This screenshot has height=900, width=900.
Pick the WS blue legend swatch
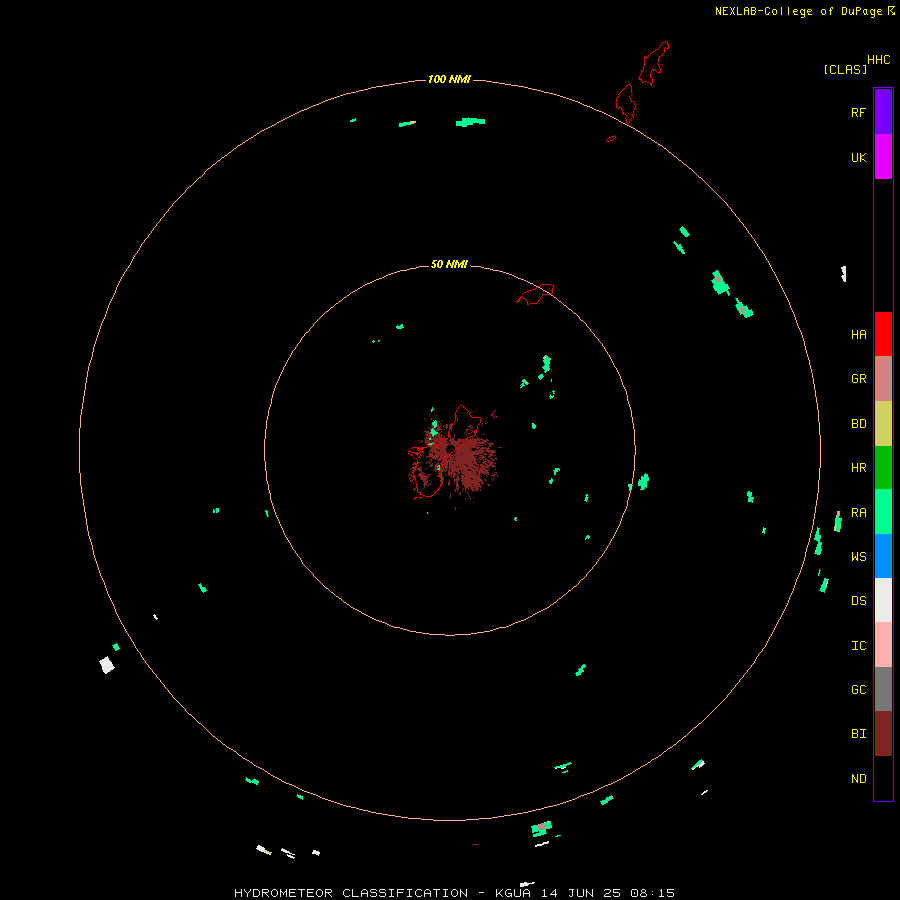click(883, 556)
